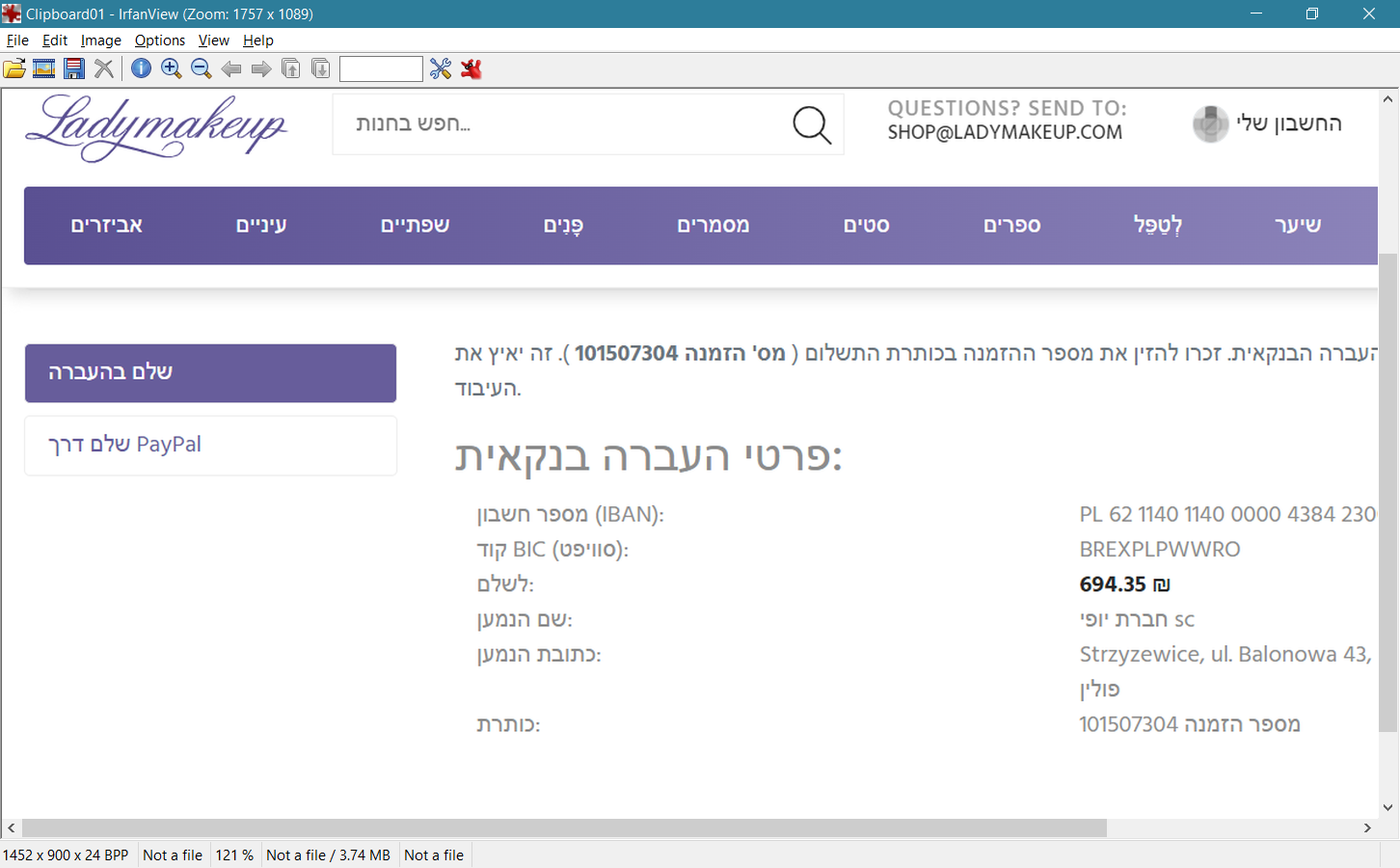1400x868 pixels.
Task: Click the '694.35 ₪' amount text
Action: coord(1124,584)
